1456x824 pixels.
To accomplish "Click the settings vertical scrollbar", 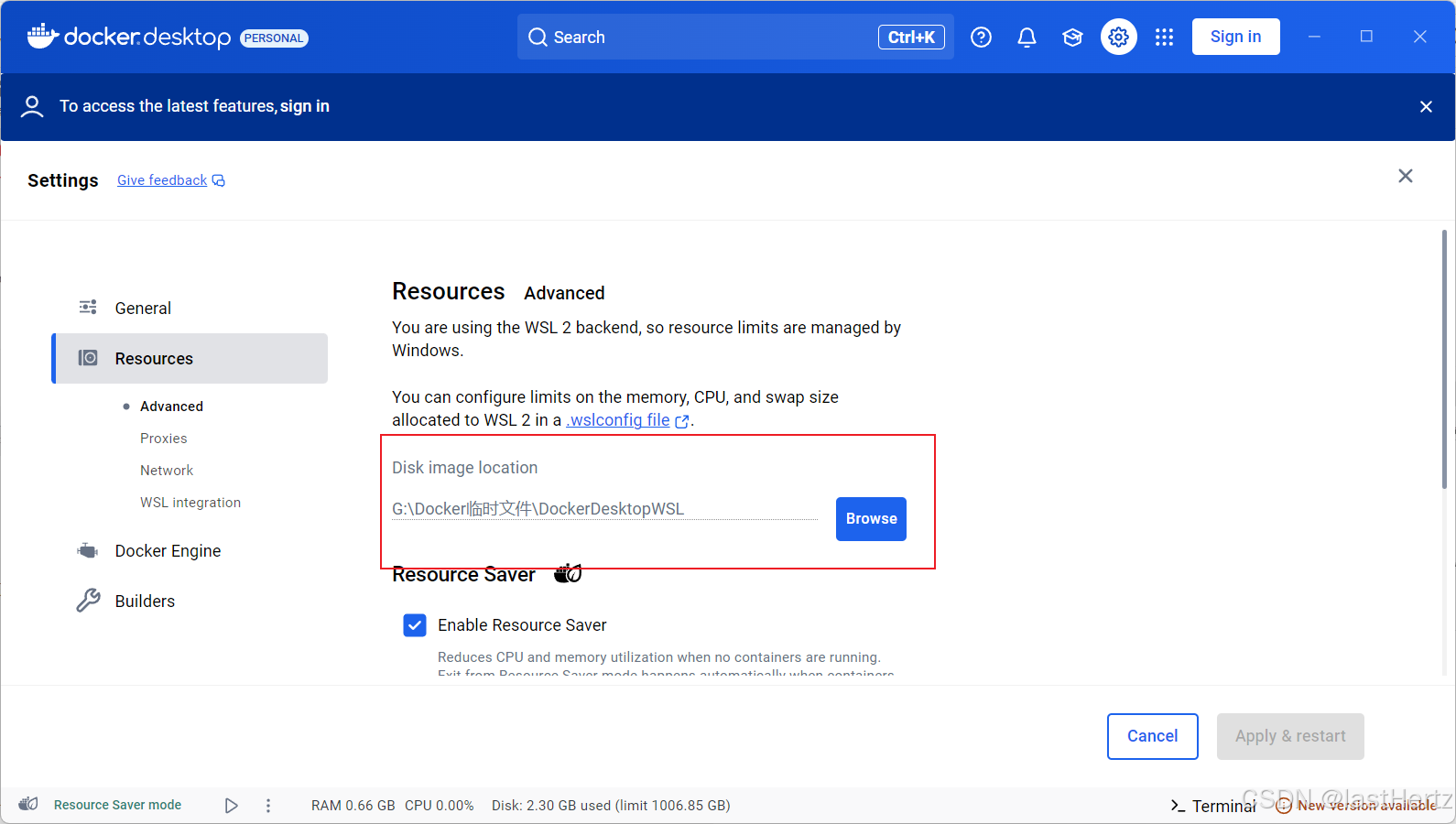I will tap(1444, 360).
